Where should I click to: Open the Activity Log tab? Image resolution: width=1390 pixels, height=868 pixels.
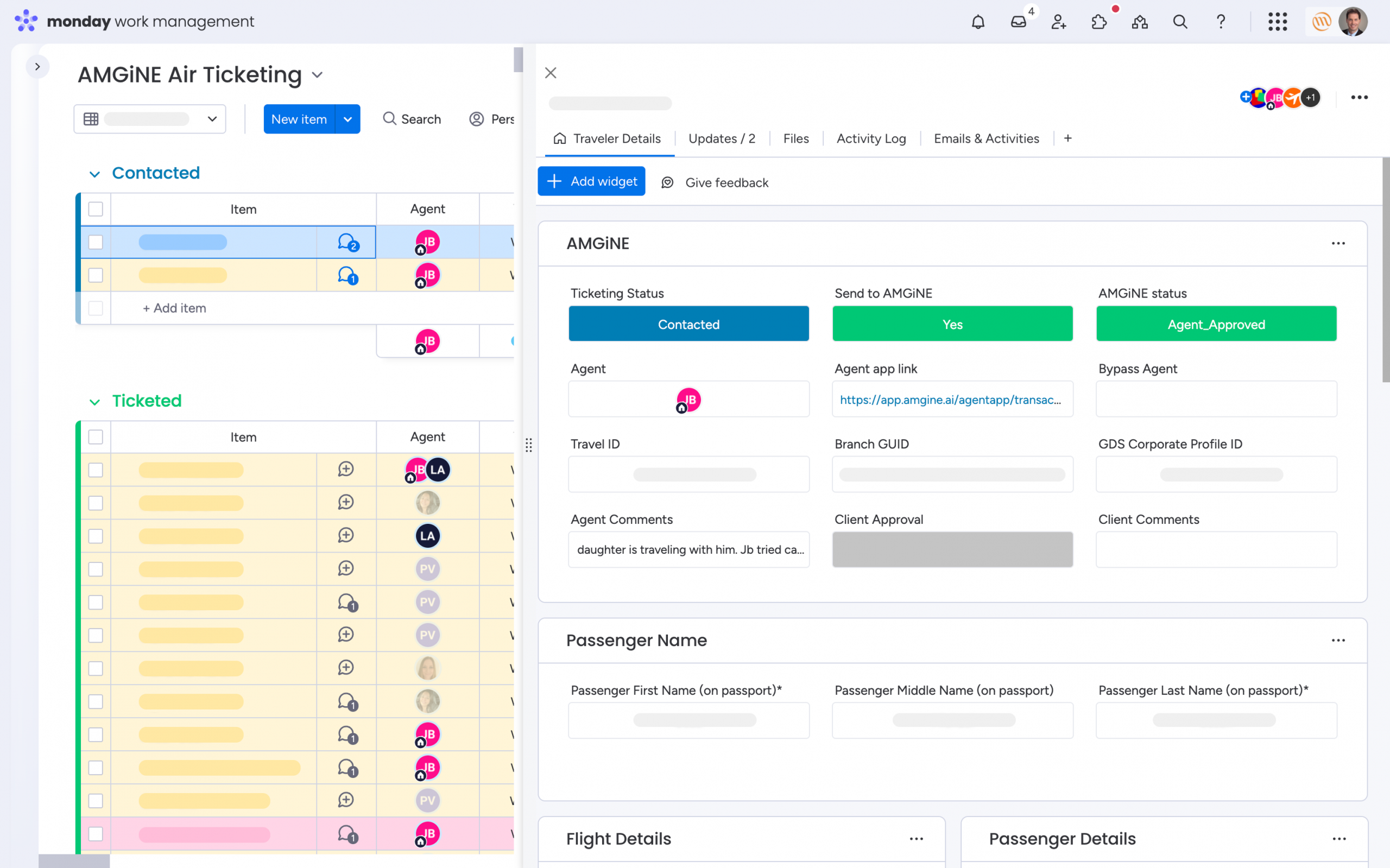point(871,138)
